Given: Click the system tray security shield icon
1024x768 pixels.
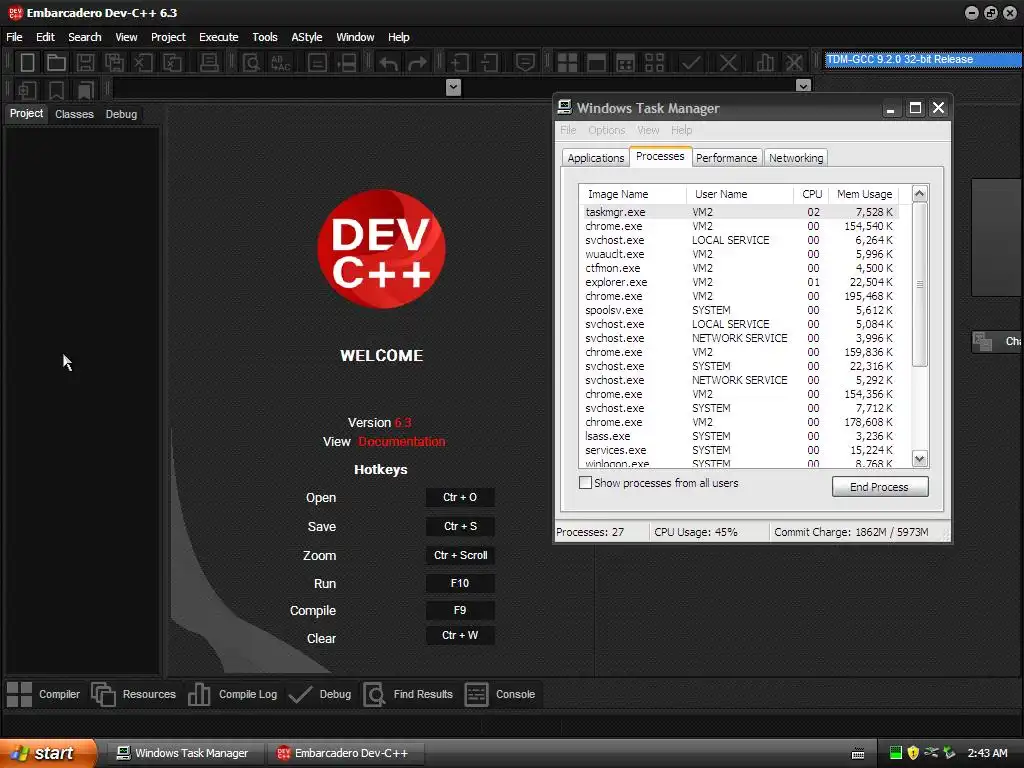Looking at the screenshot, I should pyautogui.click(x=913, y=753).
